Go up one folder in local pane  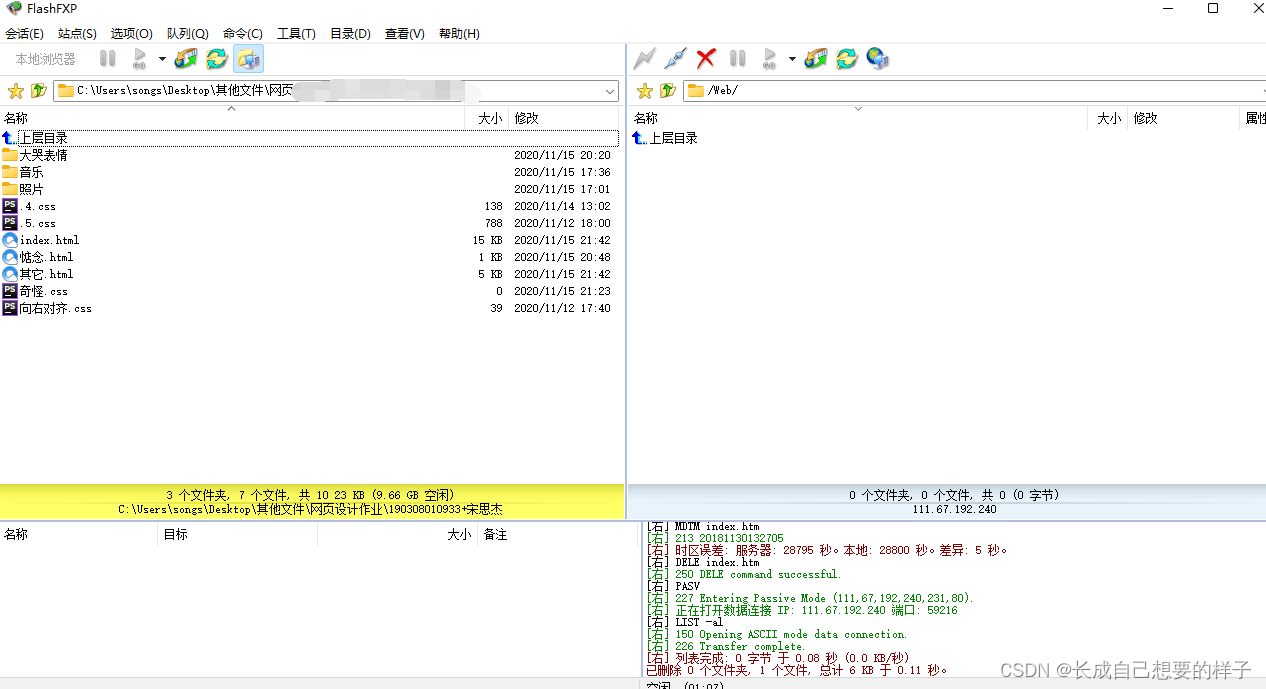click(x=39, y=91)
